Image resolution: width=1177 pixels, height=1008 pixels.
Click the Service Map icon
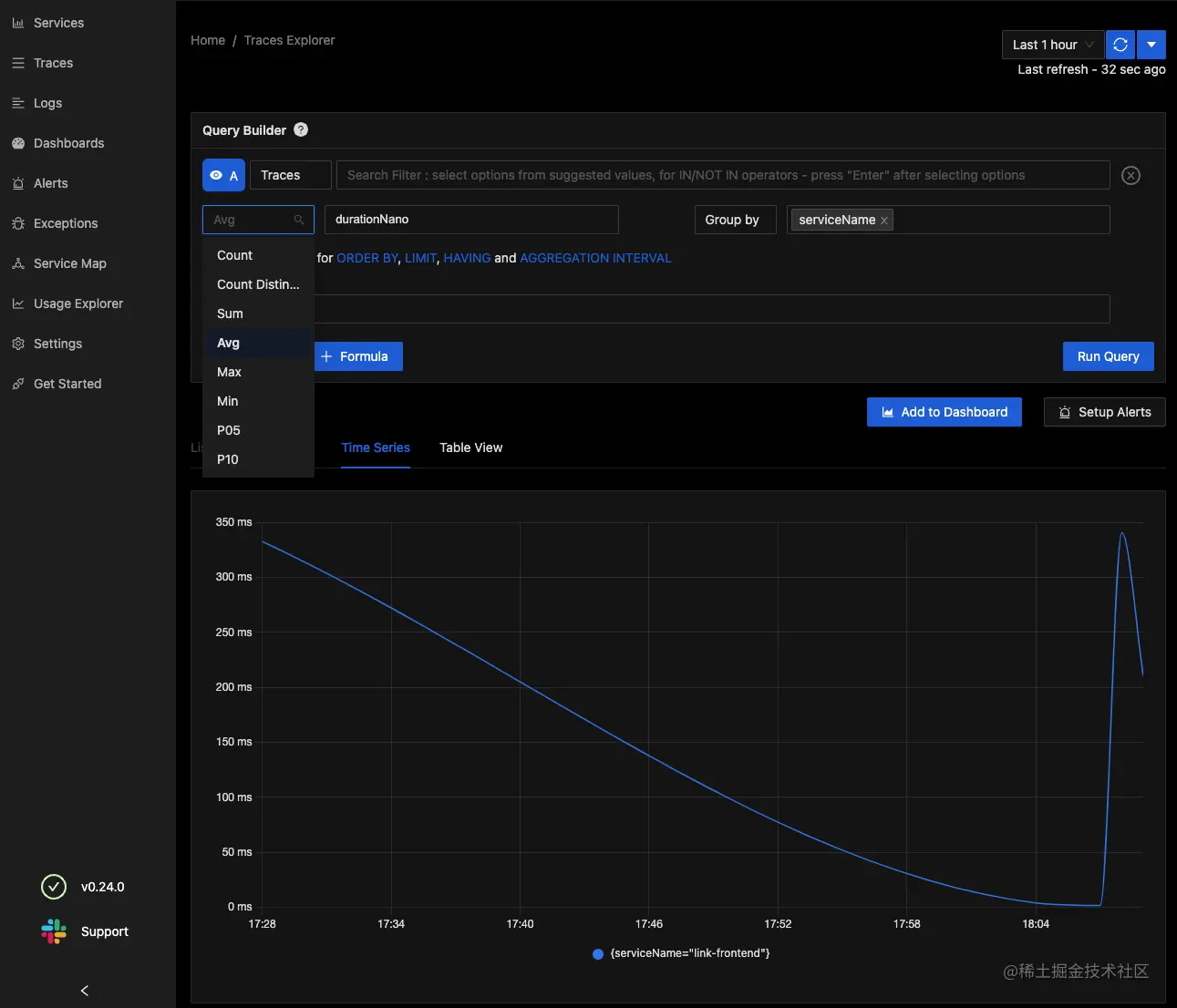tap(18, 263)
